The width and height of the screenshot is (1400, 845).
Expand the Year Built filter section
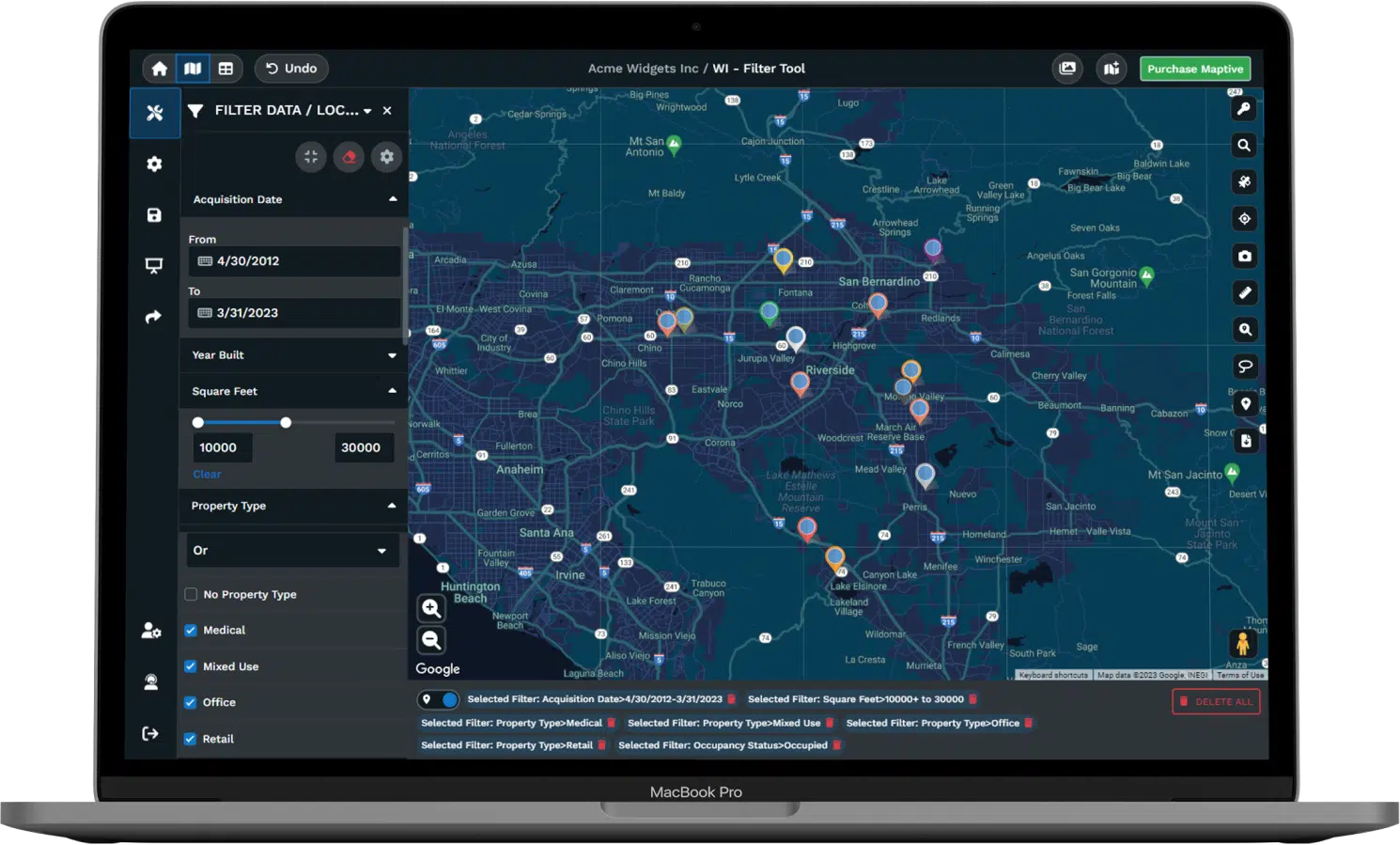[x=294, y=355]
